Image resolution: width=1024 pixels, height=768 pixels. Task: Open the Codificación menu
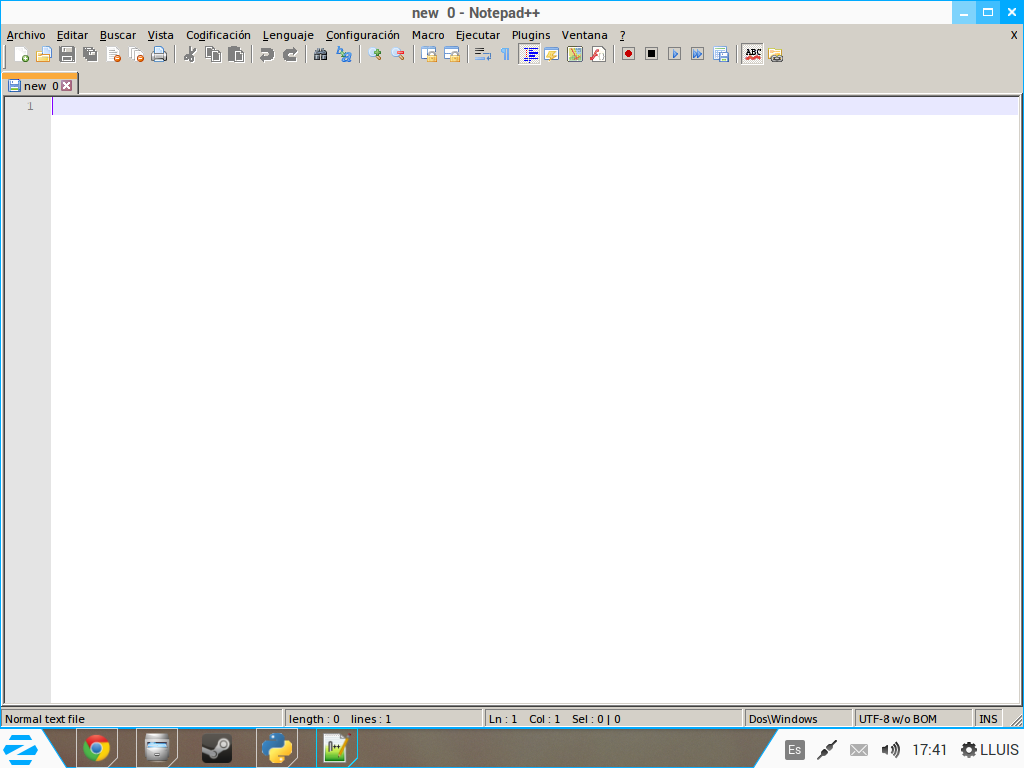(218, 34)
